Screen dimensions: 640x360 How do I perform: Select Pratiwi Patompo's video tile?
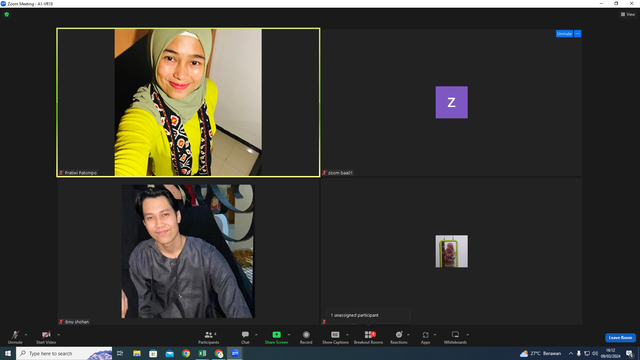[x=188, y=102]
